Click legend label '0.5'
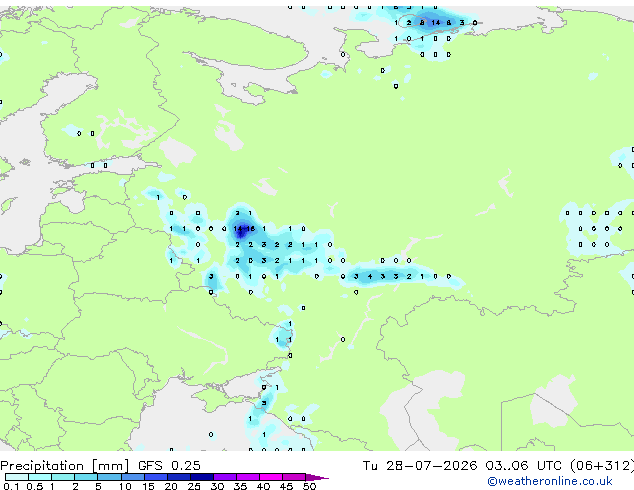 34,486
